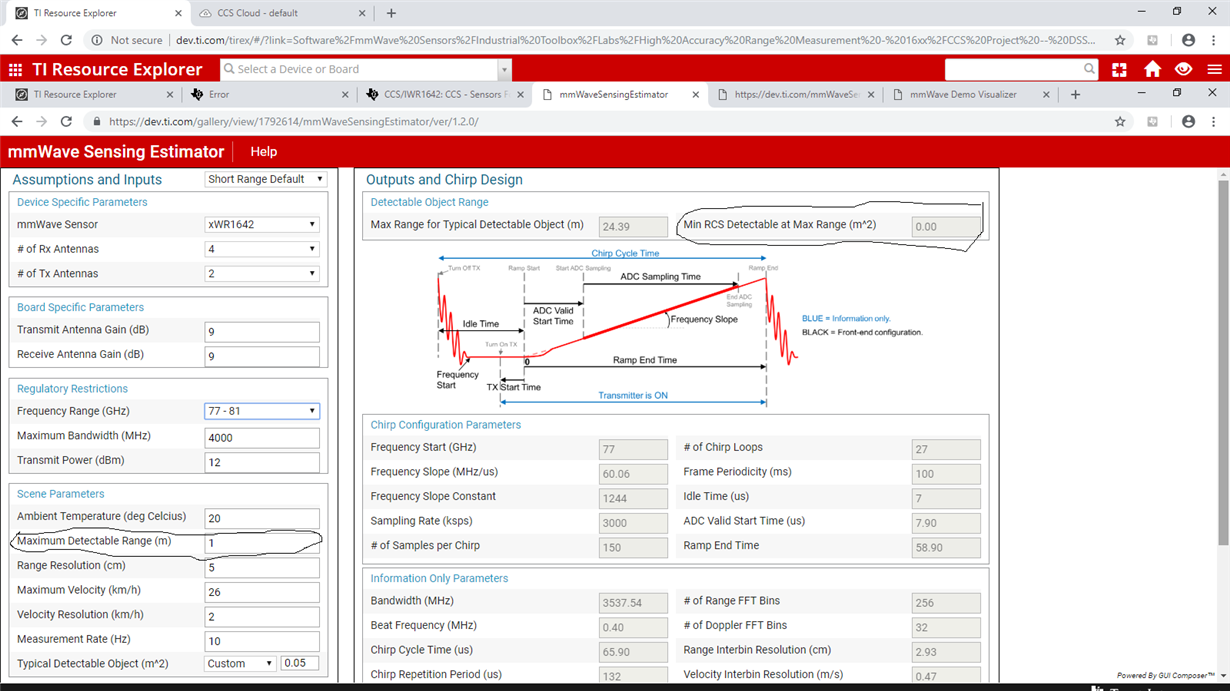Click the mmWave Sensing Estimator title
This screenshot has width=1230, height=691.
coord(116,152)
